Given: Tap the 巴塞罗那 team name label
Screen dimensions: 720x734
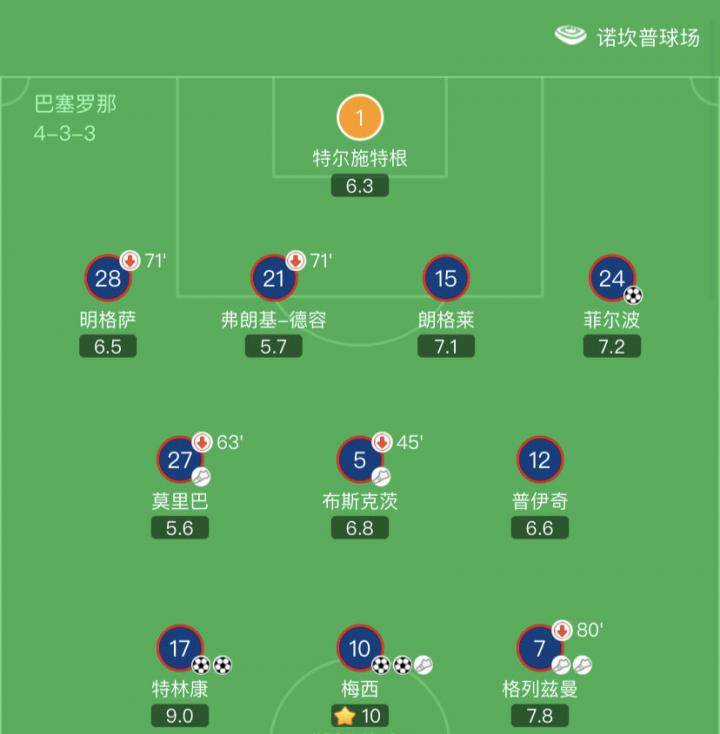Looking at the screenshot, I should 75,104.
